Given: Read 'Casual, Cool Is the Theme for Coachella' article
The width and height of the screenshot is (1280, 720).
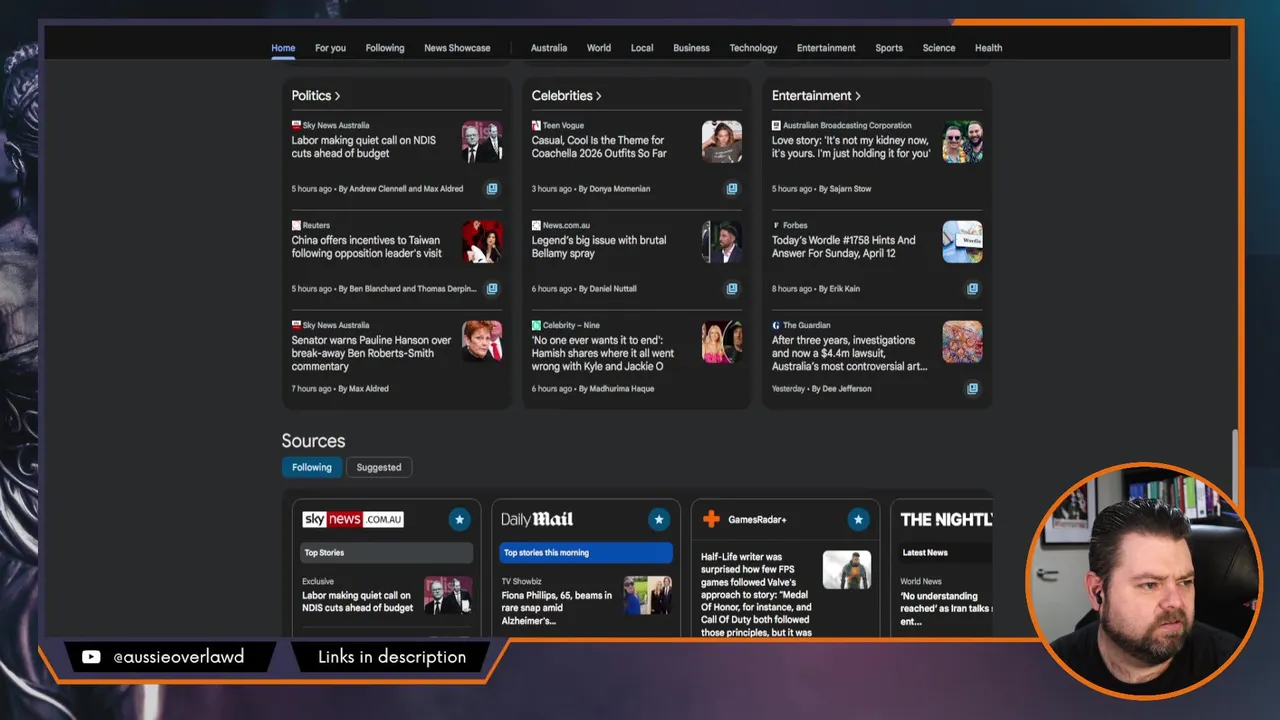Looking at the screenshot, I should pyautogui.click(x=599, y=147).
